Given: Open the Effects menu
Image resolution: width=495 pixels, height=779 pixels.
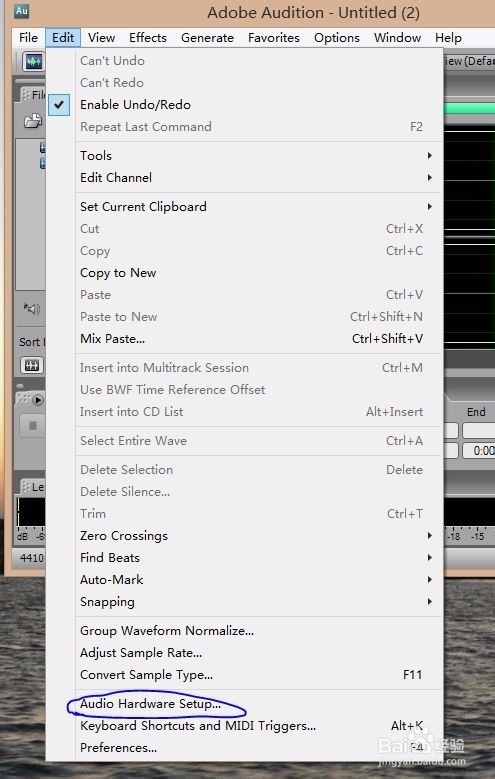Looking at the screenshot, I should (x=148, y=38).
